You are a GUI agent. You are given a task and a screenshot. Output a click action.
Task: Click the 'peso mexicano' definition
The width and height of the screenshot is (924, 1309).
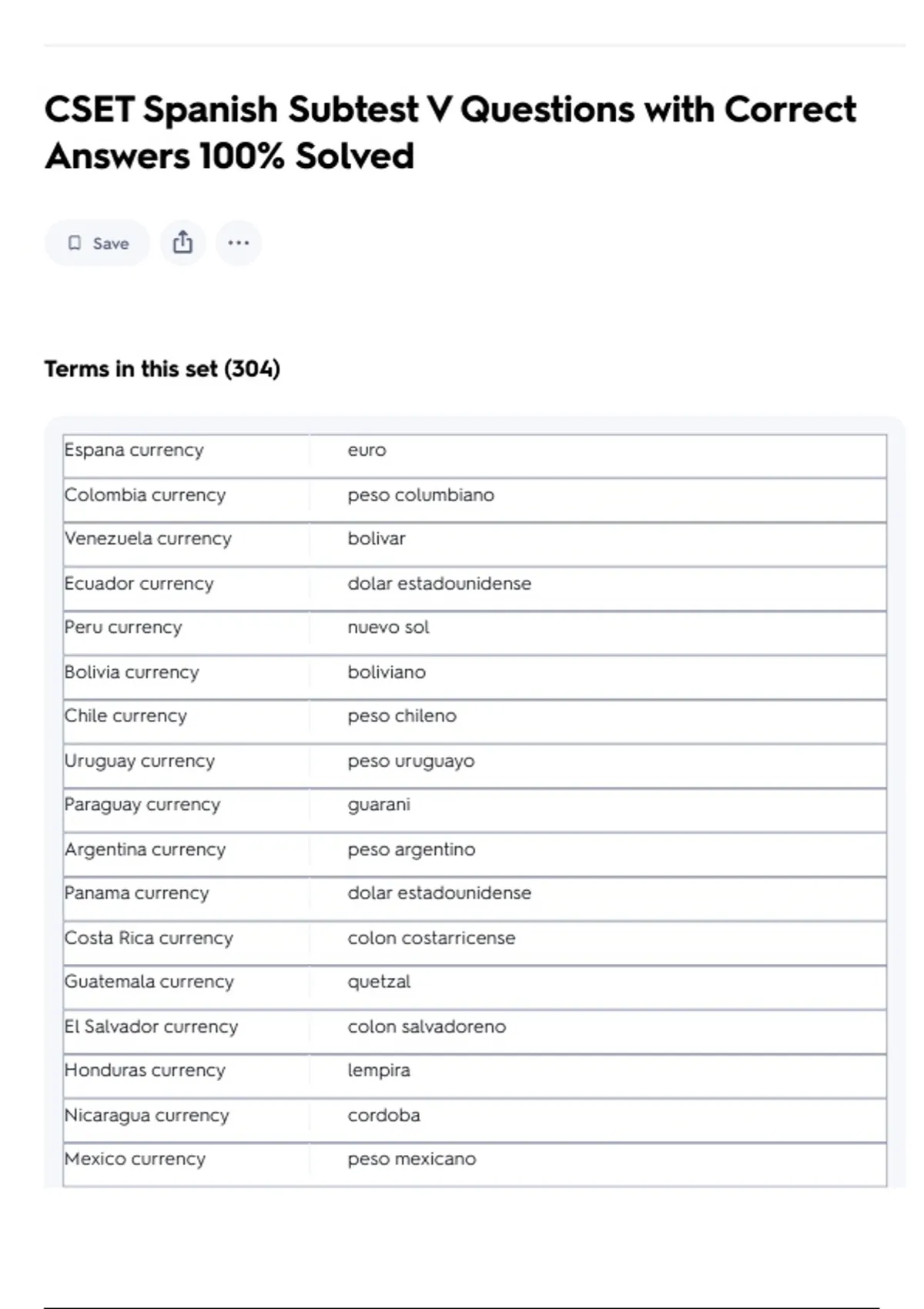coord(411,1159)
